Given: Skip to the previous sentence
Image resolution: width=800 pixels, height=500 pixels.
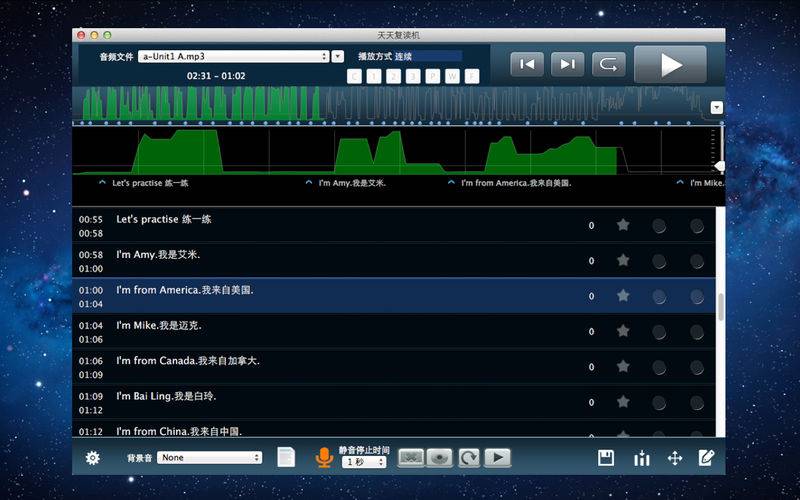Looking at the screenshot, I should 527,65.
